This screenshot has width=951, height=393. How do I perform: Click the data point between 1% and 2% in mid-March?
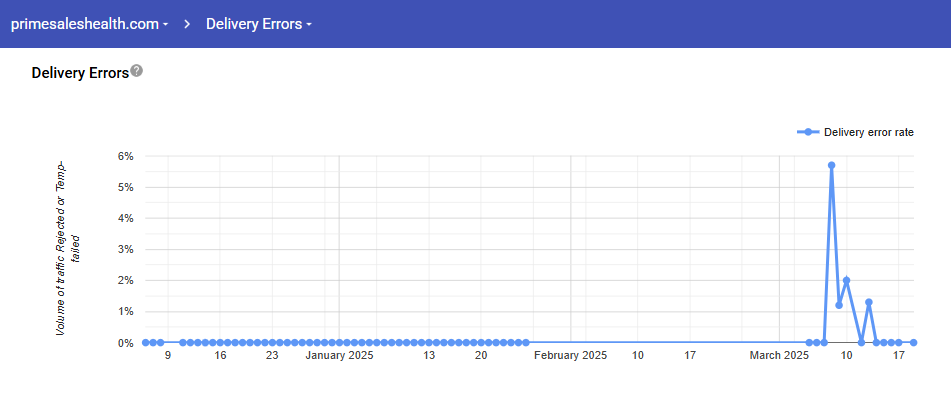pos(869,302)
